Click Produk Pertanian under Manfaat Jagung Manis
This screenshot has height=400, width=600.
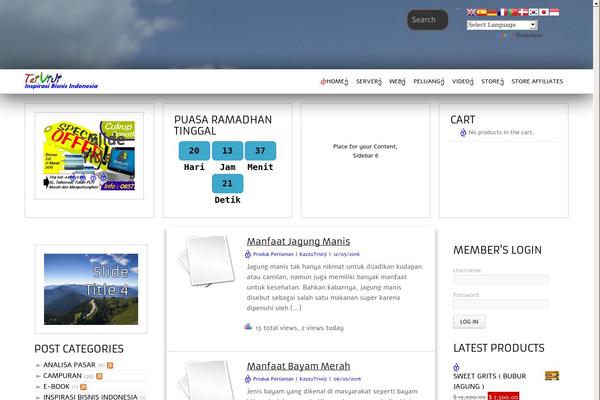pos(273,254)
